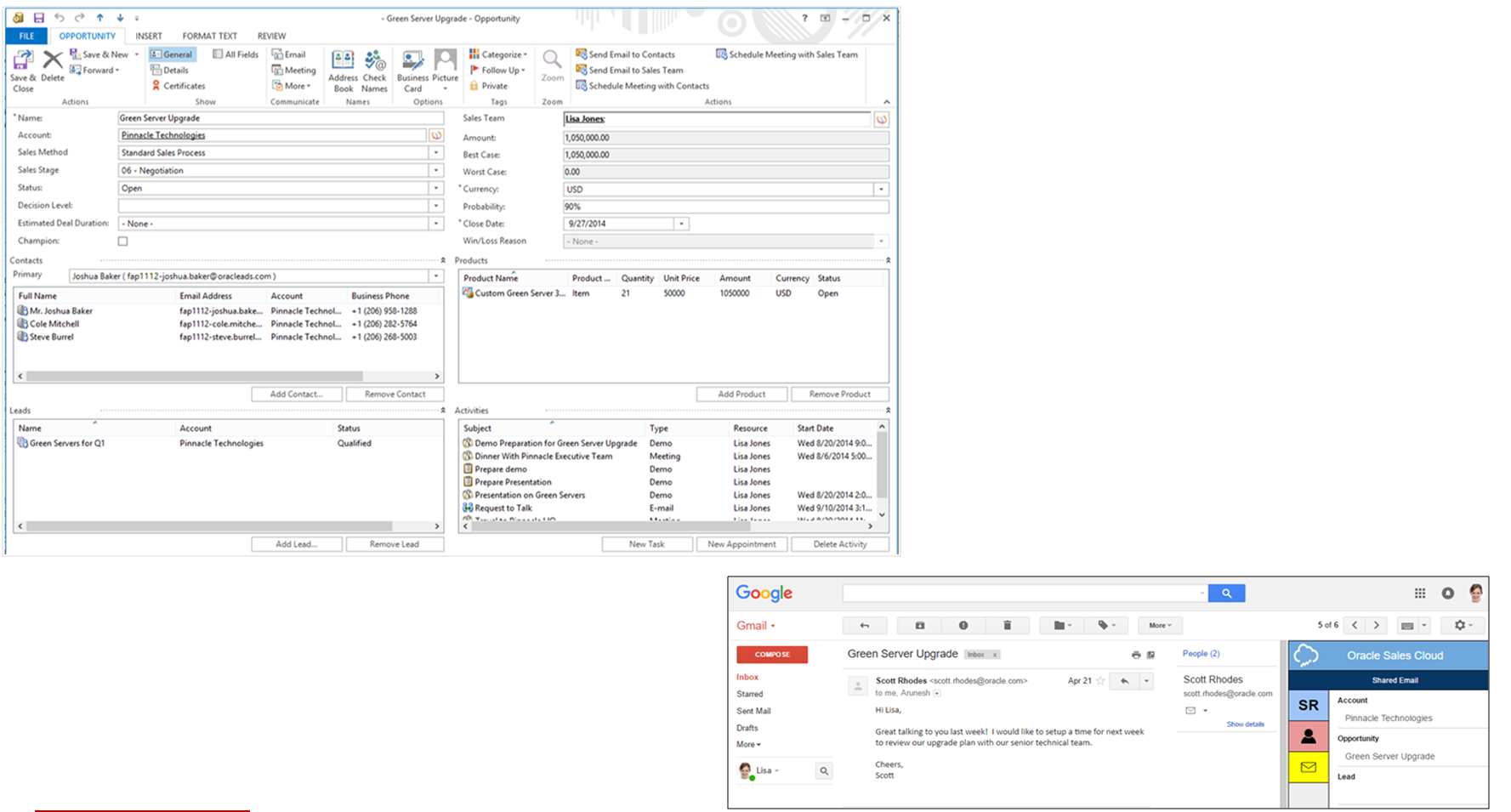
Task: Click the Gmail search magnifier button
Action: [1226, 593]
